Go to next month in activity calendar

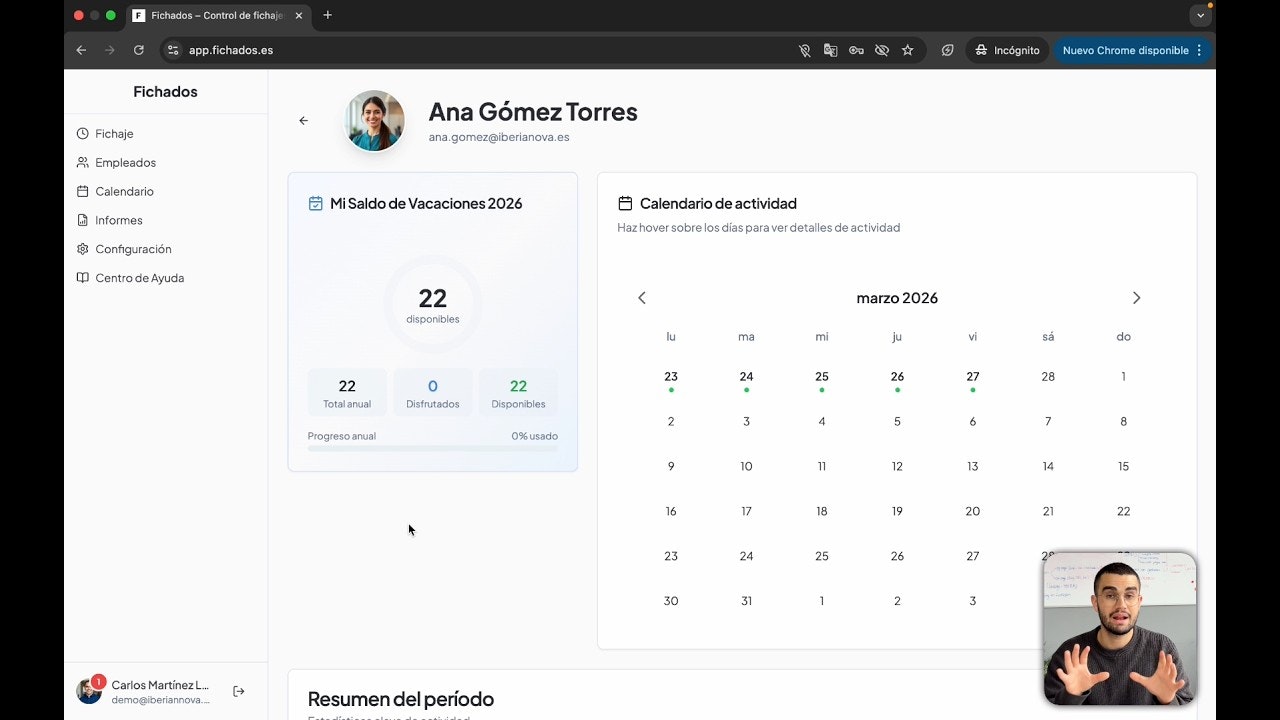(x=1136, y=298)
